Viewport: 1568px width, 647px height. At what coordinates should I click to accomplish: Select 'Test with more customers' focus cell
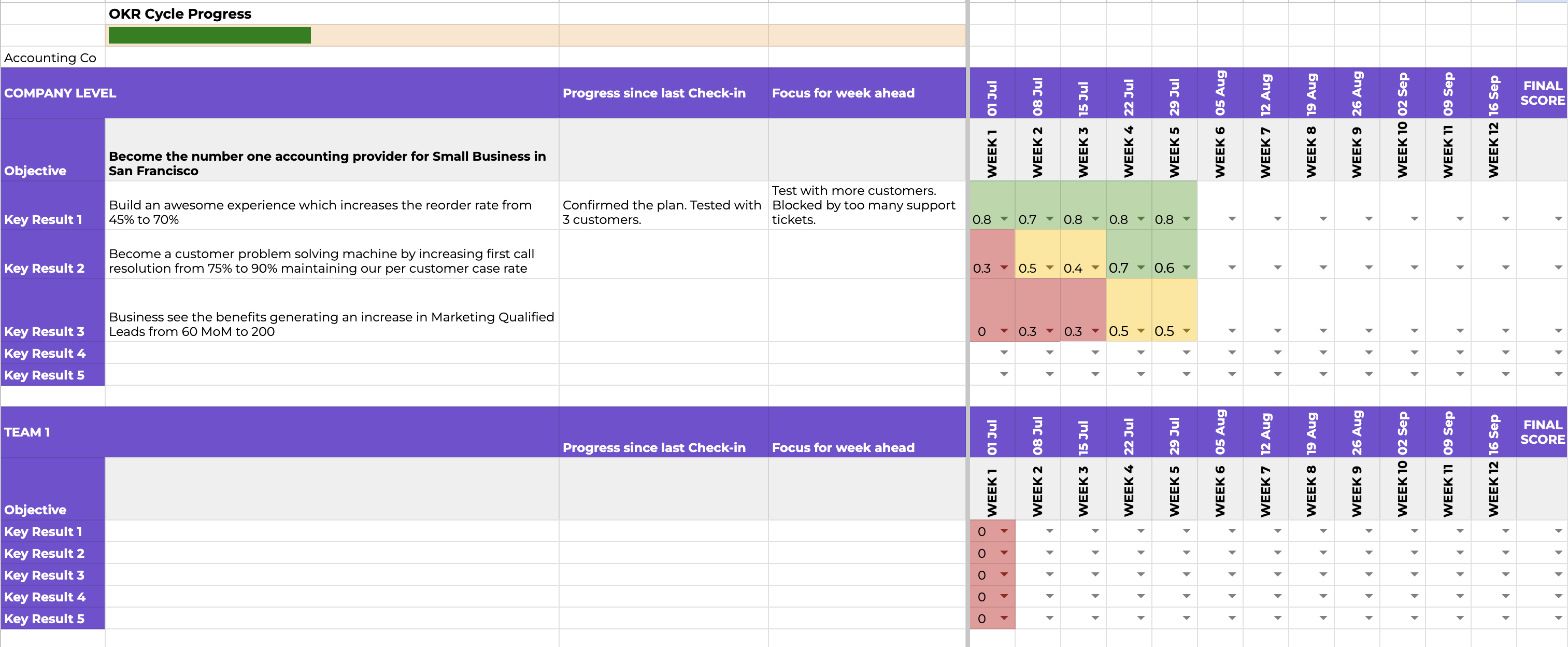point(867,205)
